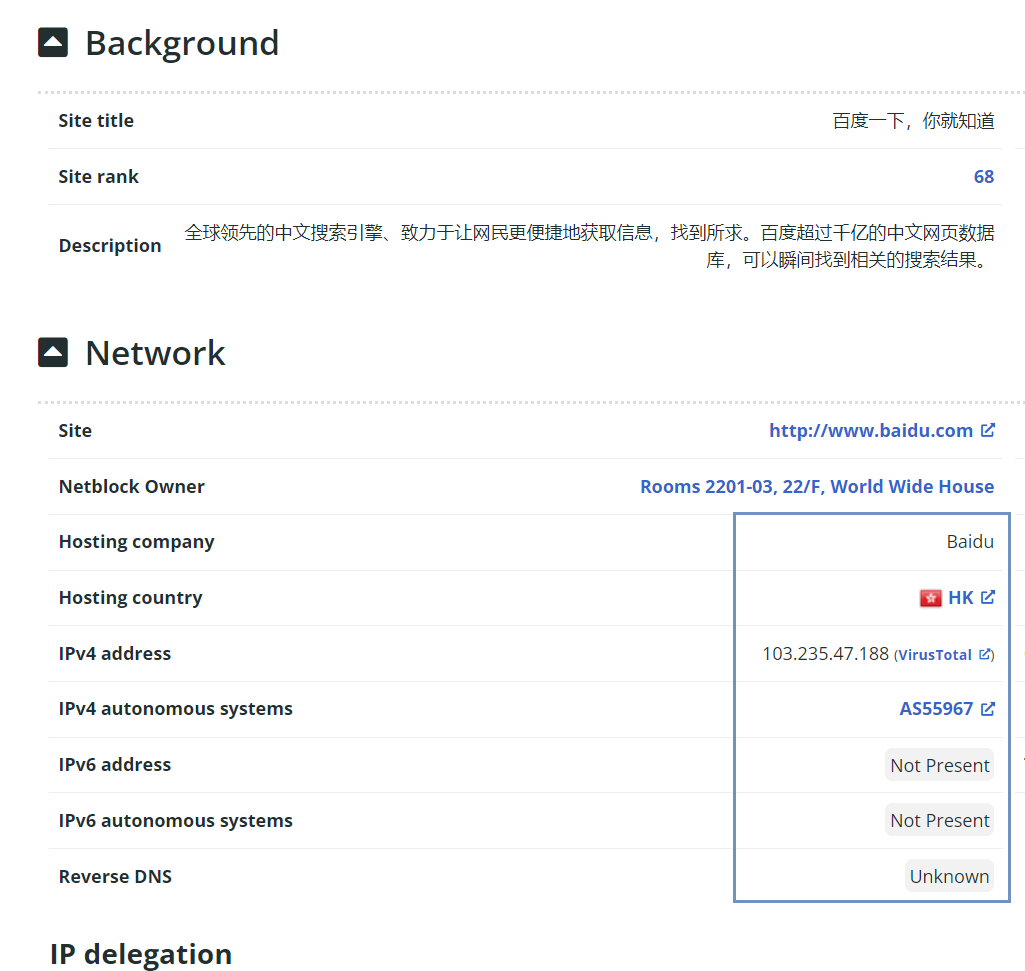The width and height of the screenshot is (1025, 971).
Task: Click external-link icon beside VirusTotal
Action: click(984, 654)
